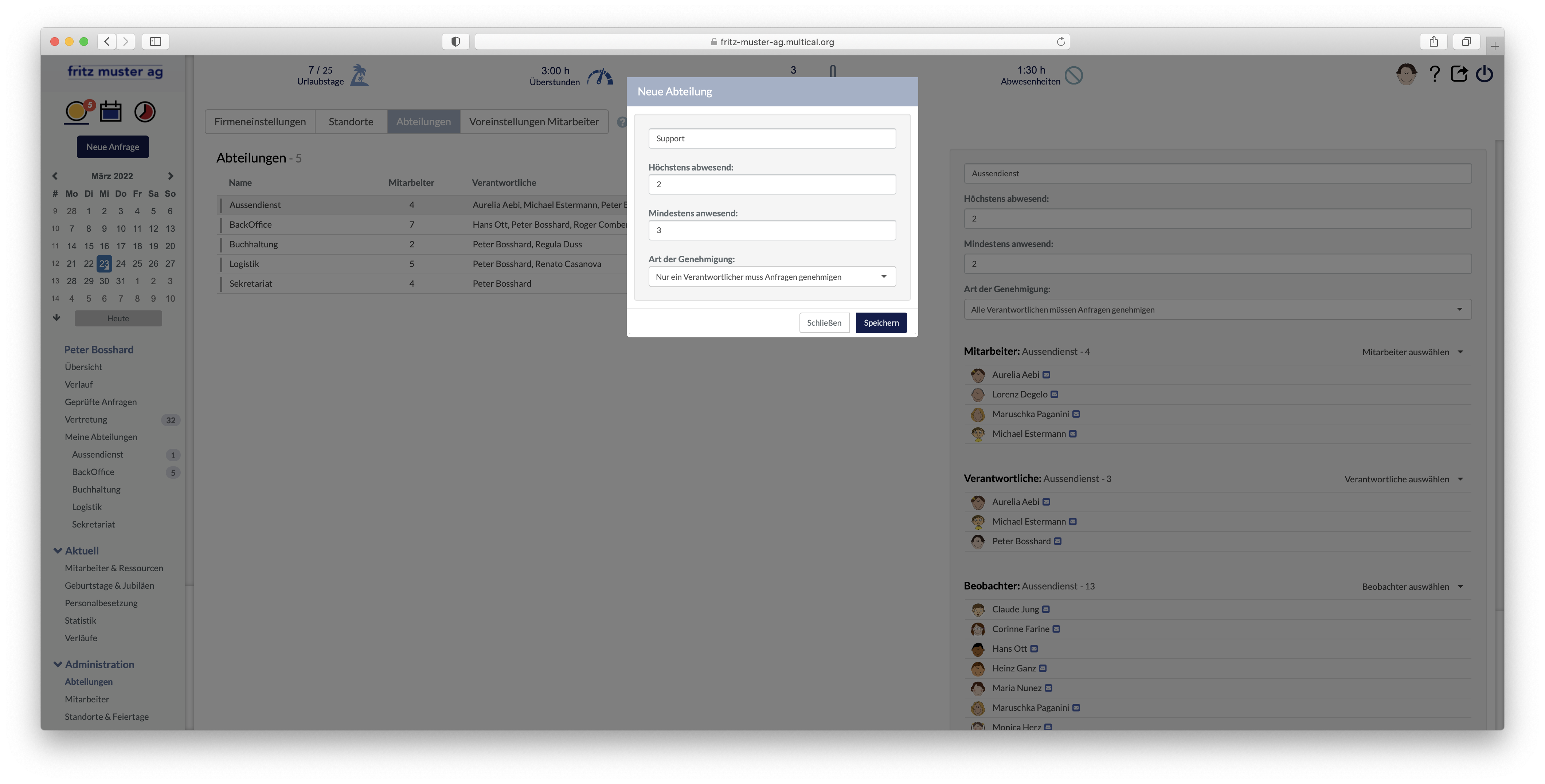1545x784 pixels.
Task: Click the department name field containing Support
Action: tap(772, 138)
